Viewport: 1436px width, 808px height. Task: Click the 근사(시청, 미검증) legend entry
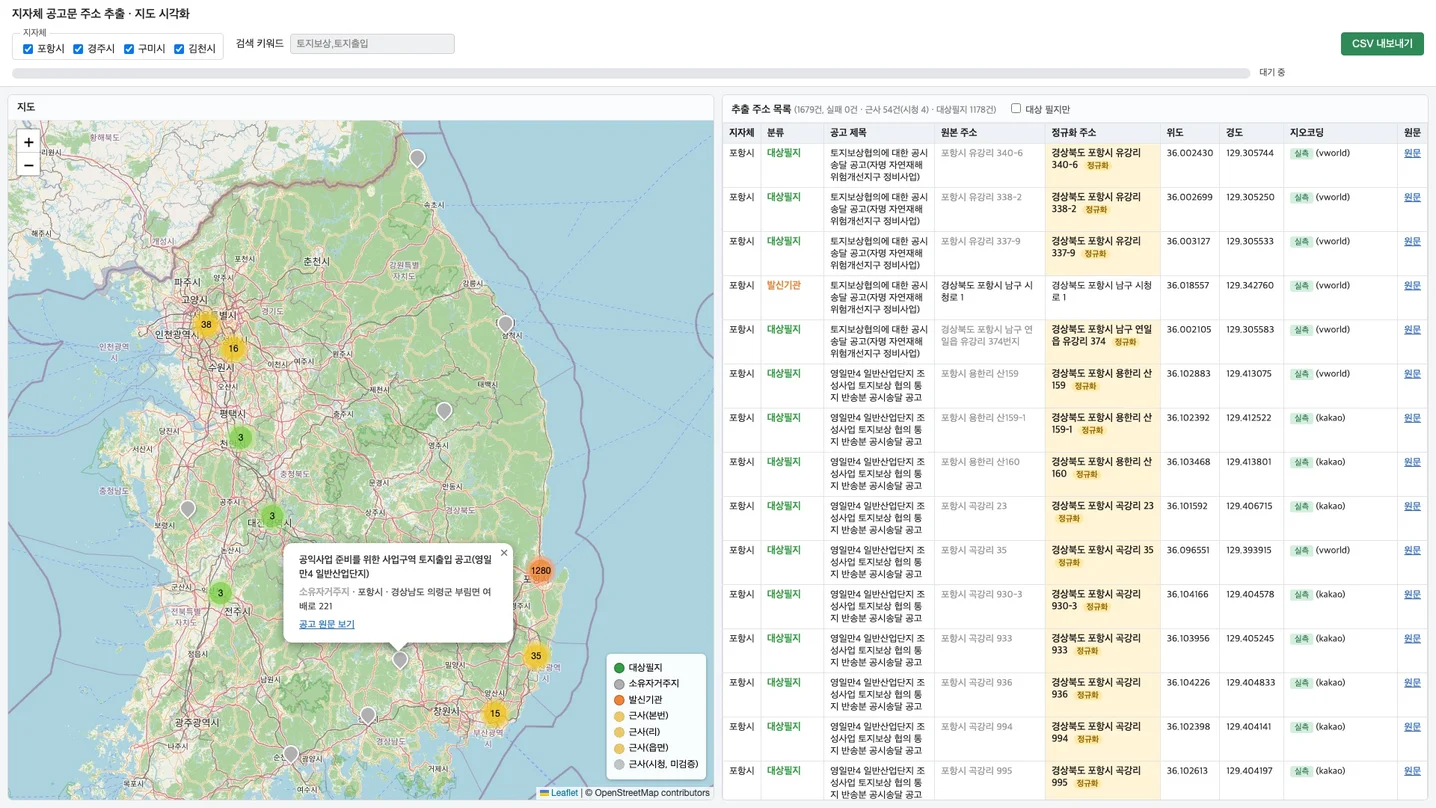click(x=656, y=764)
